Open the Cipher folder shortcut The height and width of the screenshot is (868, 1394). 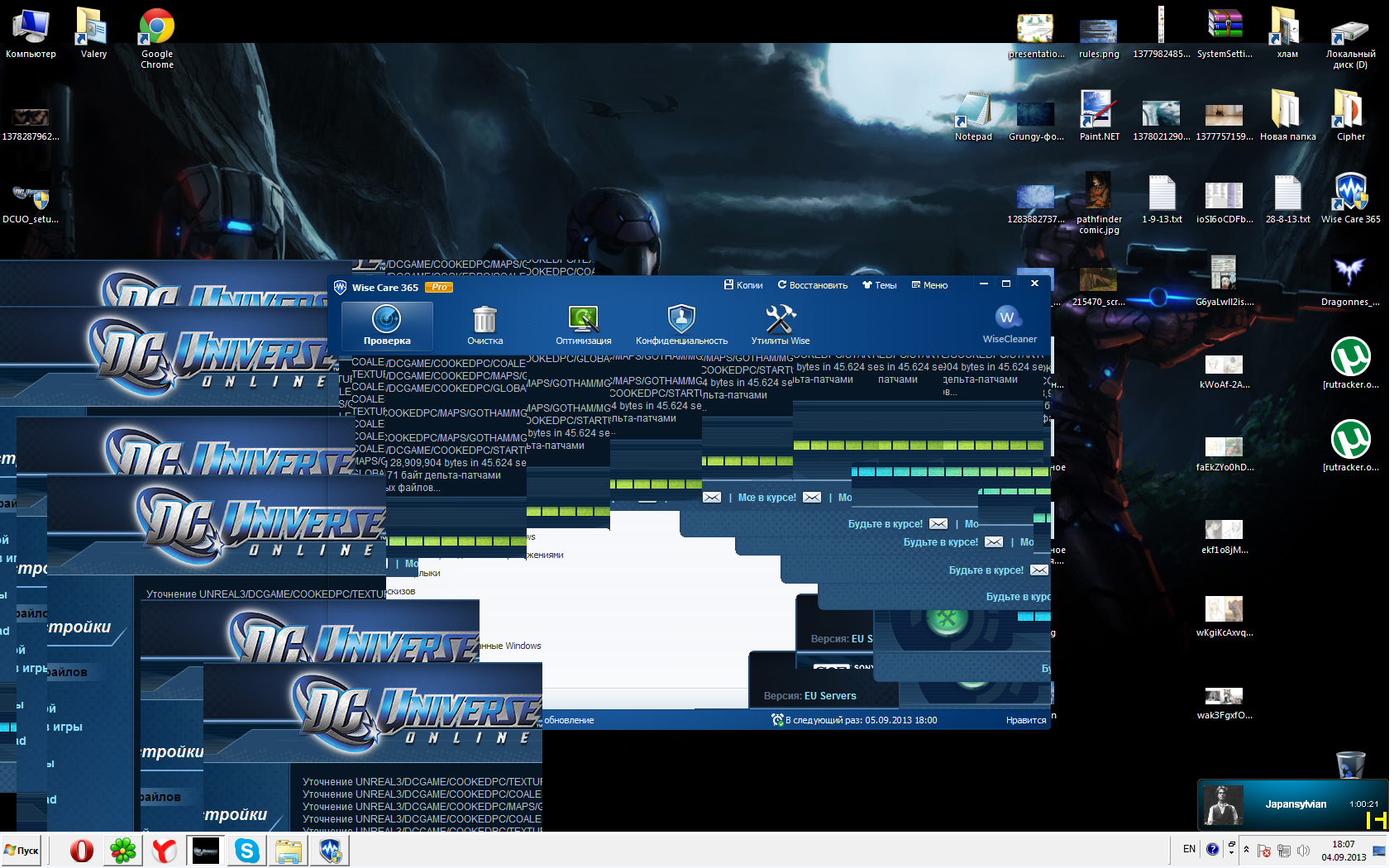(x=1350, y=117)
